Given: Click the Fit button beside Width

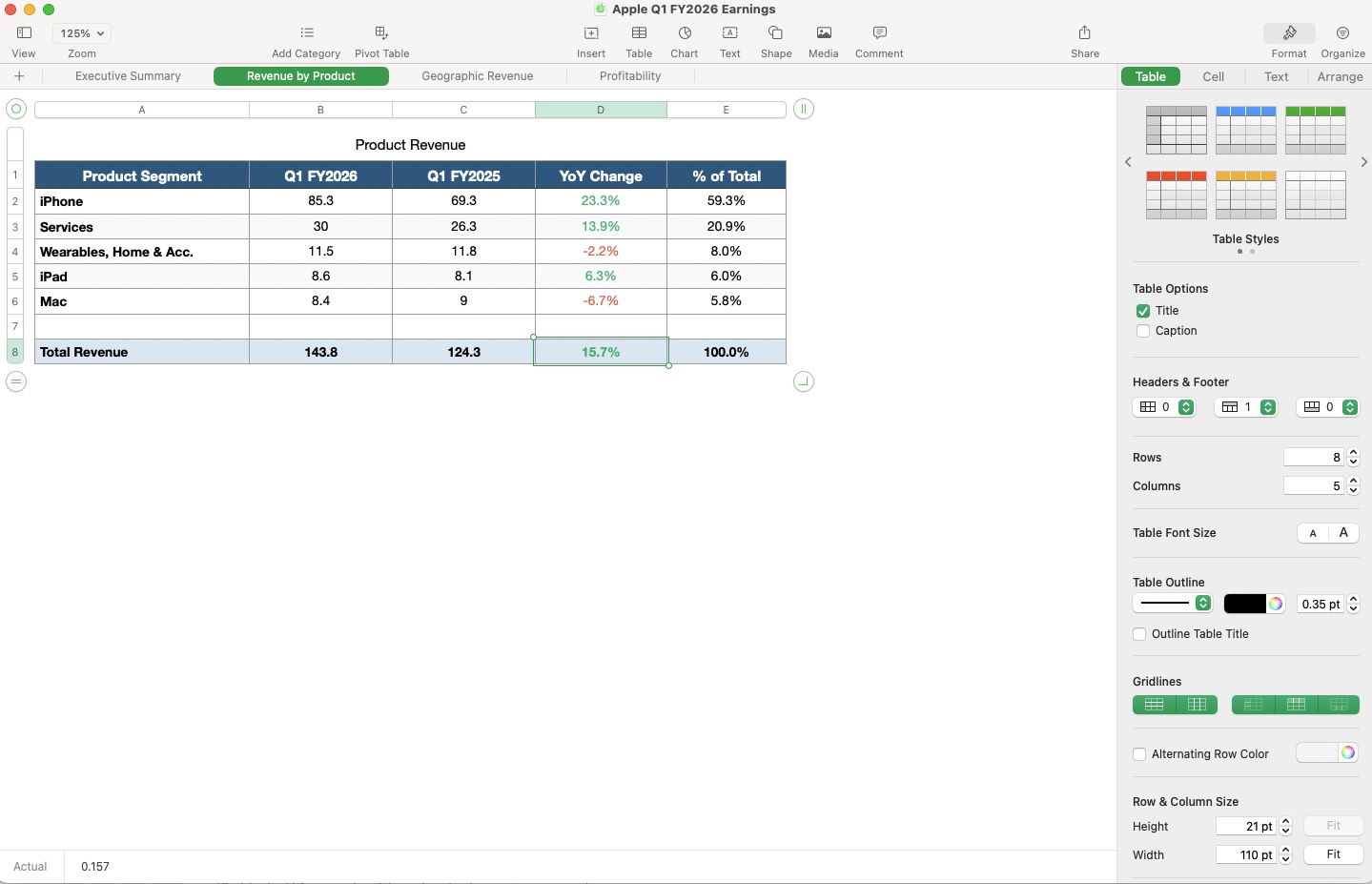Looking at the screenshot, I should point(1333,854).
